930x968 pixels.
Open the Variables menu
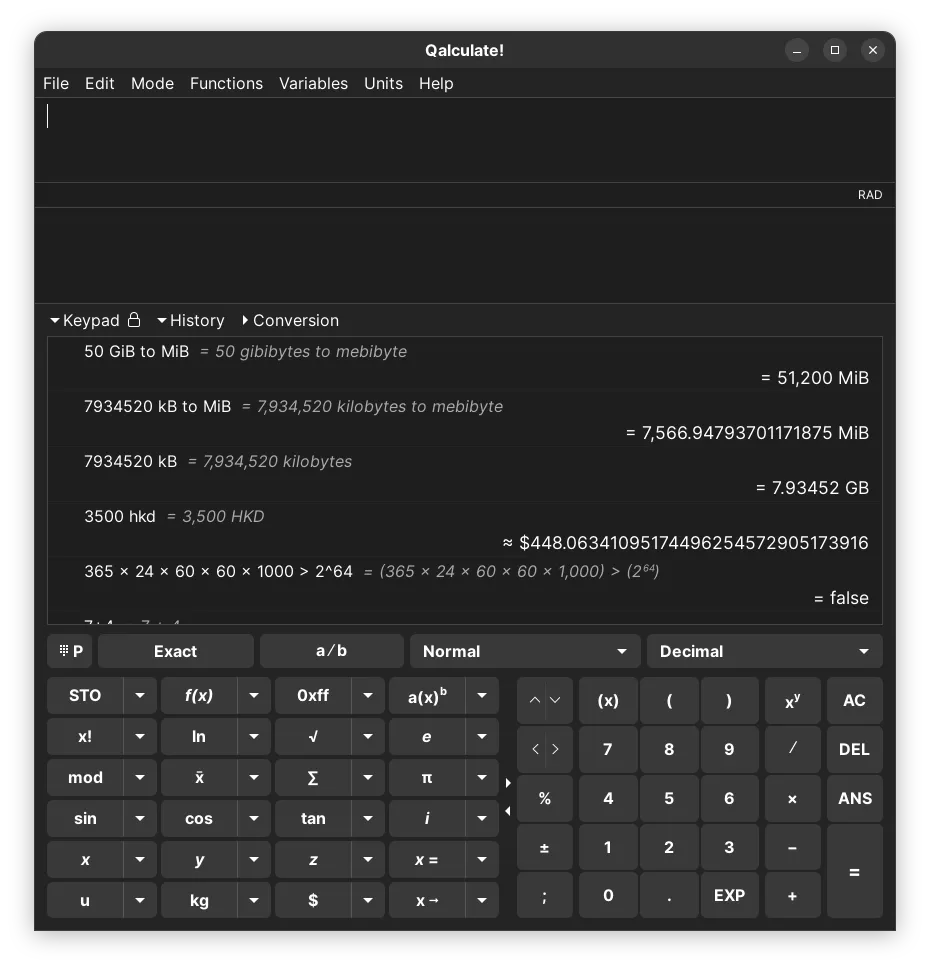tap(313, 83)
